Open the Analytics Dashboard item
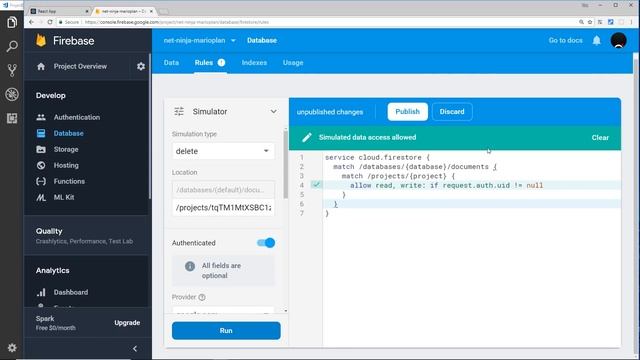This screenshot has height=360, width=640. pos(71,292)
